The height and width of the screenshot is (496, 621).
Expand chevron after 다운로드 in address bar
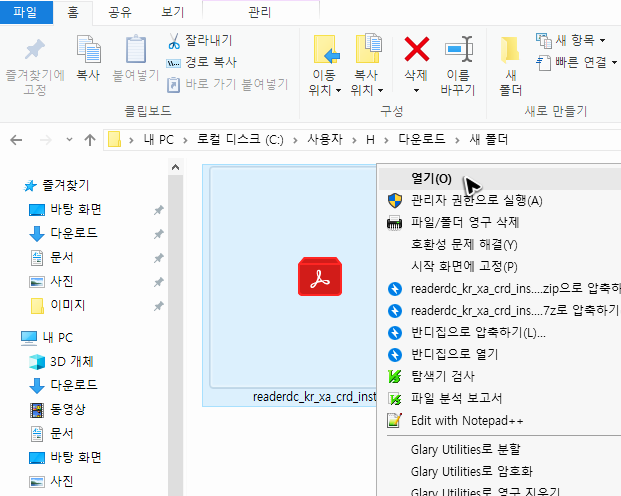click(x=457, y=140)
